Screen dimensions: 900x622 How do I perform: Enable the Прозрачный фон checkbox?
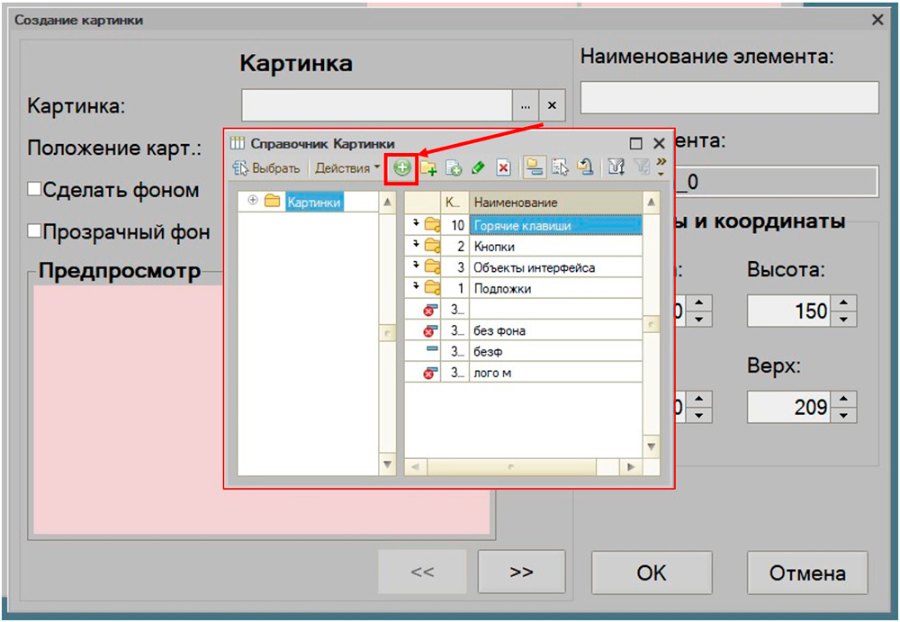(34, 231)
